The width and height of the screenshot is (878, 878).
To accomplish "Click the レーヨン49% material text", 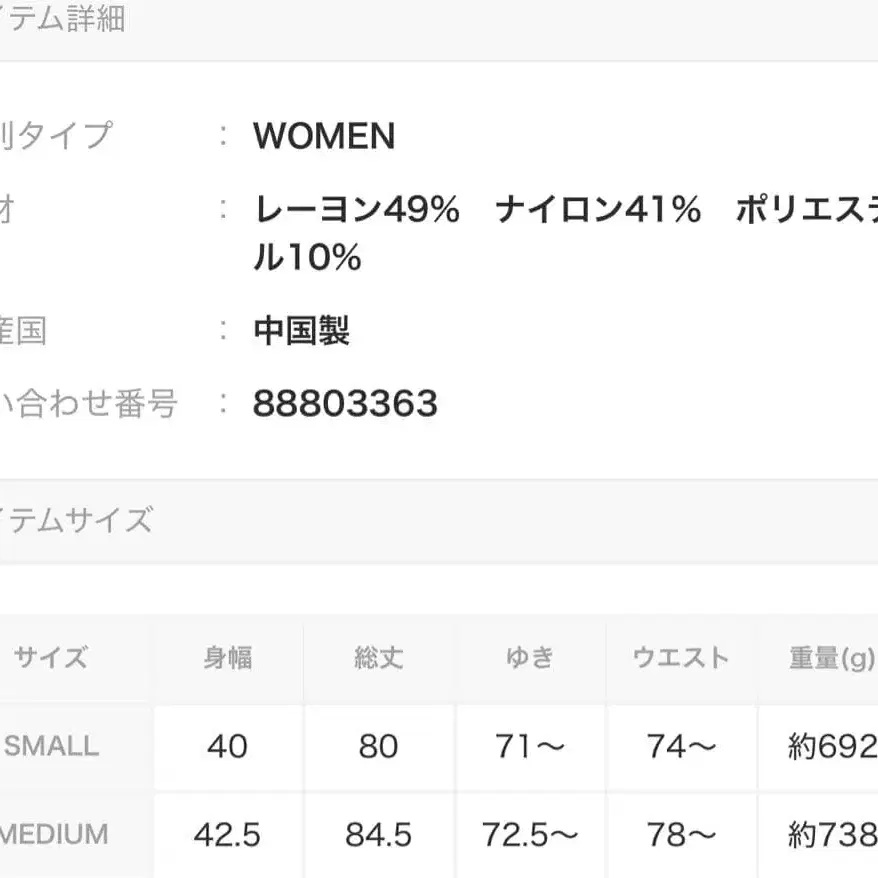I will coord(357,211).
